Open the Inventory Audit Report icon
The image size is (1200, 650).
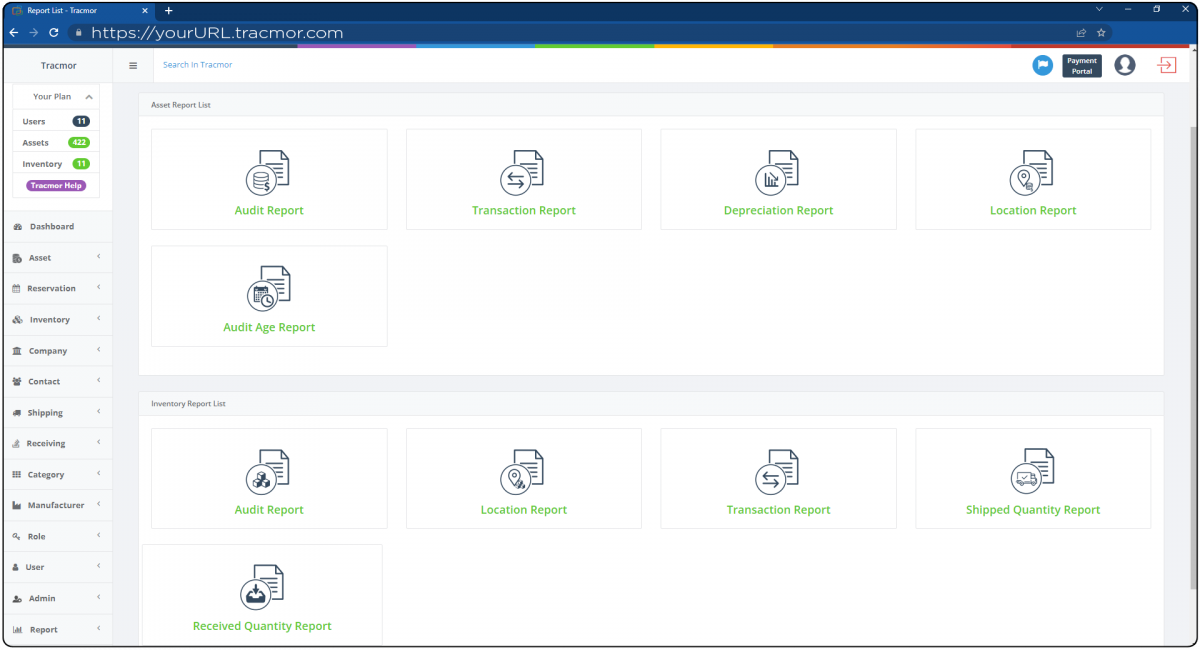(x=268, y=472)
